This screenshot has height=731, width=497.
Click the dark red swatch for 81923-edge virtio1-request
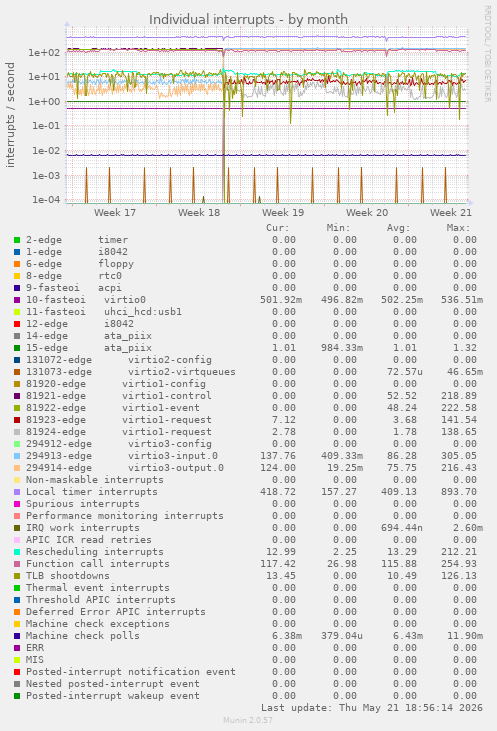pos(17,420)
